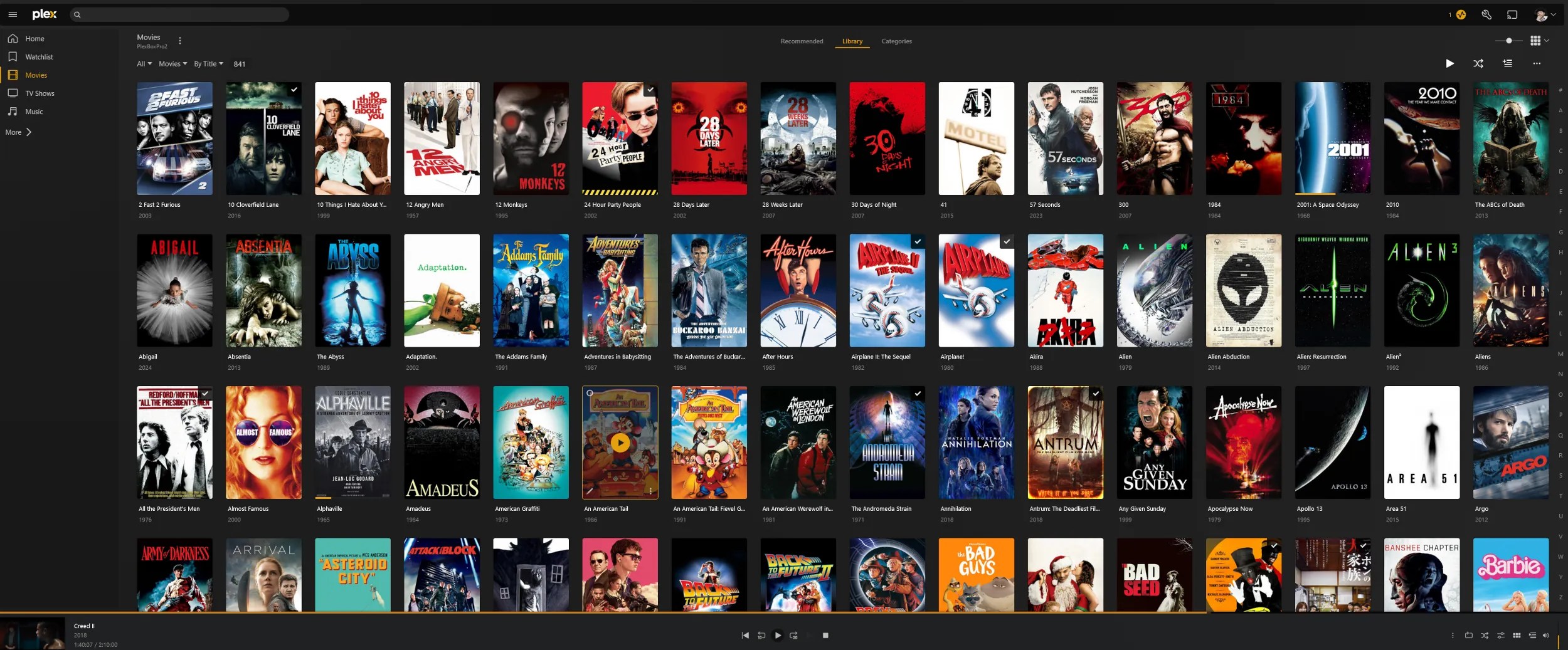Adjust the volume level bar
Viewport: 1568px width, 650px height.
(1558, 635)
